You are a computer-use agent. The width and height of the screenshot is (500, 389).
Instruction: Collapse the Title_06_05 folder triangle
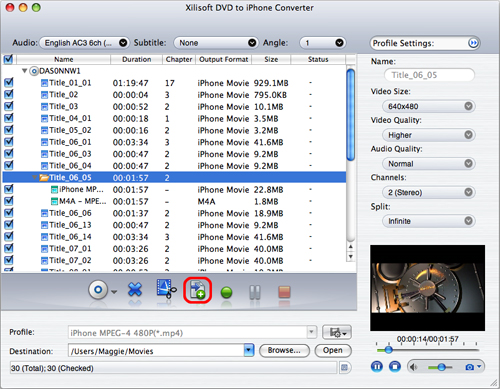(x=34, y=177)
